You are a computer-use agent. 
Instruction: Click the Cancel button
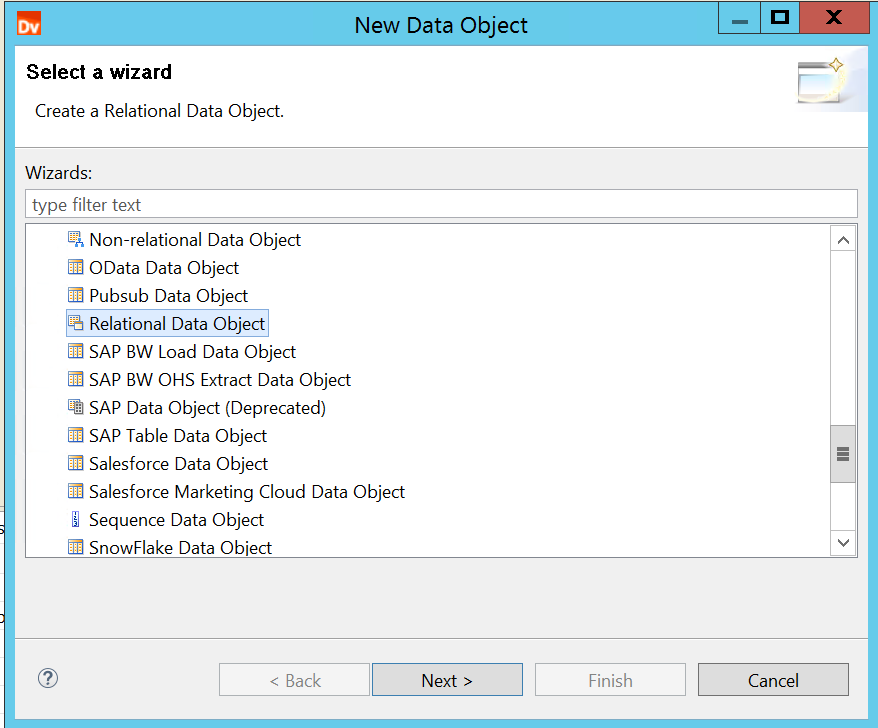click(773, 680)
